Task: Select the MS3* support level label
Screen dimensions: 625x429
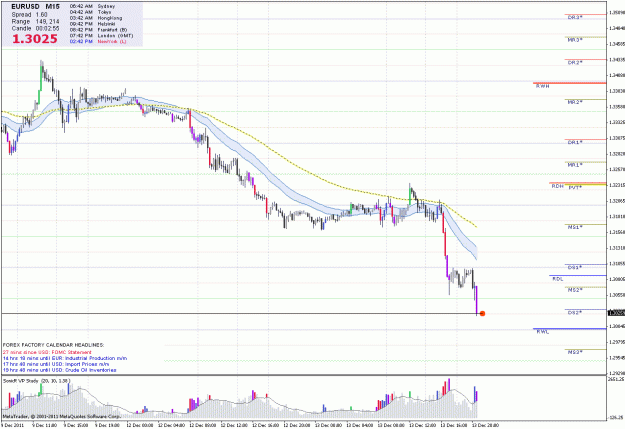Action: pyautogui.click(x=575, y=352)
